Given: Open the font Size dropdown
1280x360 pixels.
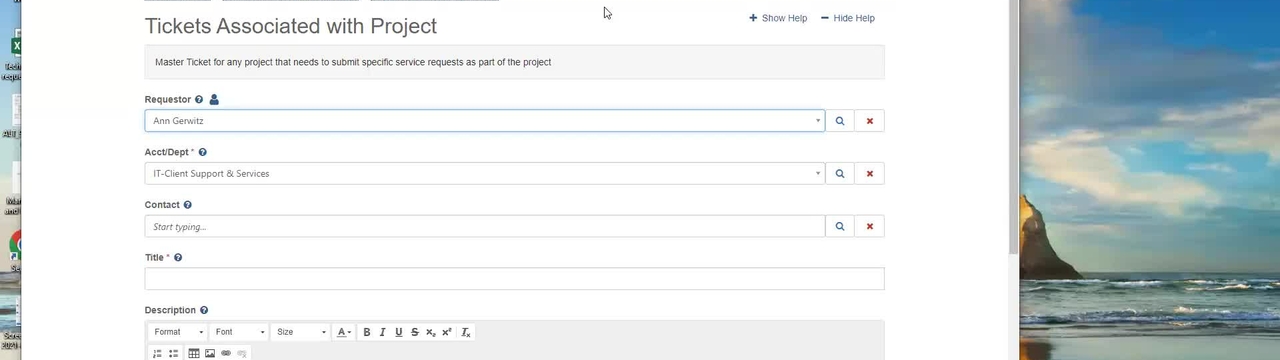Looking at the screenshot, I should [301, 332].
